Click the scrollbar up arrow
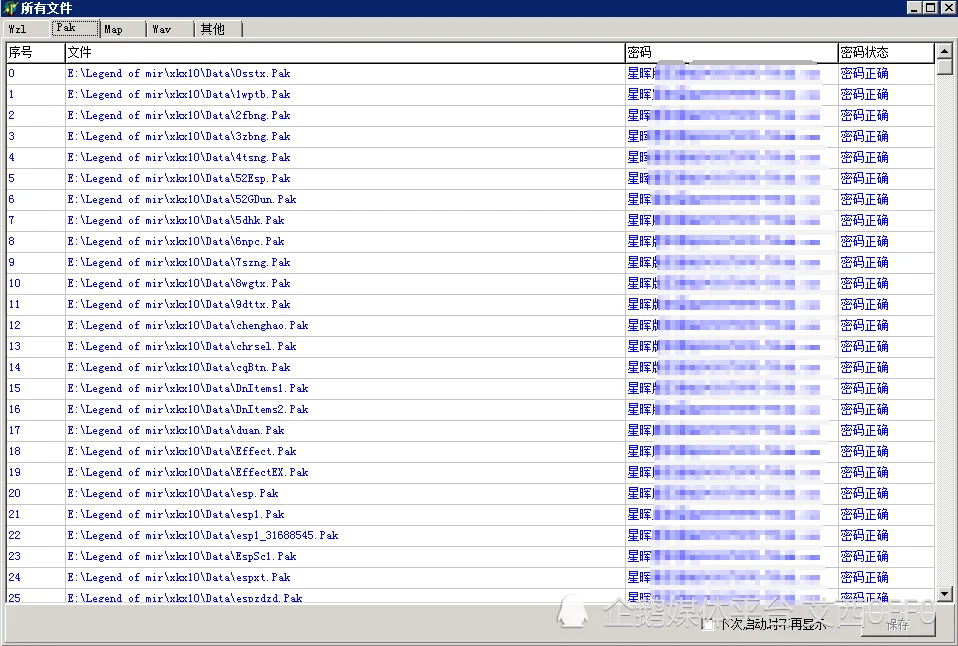This screenshot has height=646, width=958. (x=944, y=51)
